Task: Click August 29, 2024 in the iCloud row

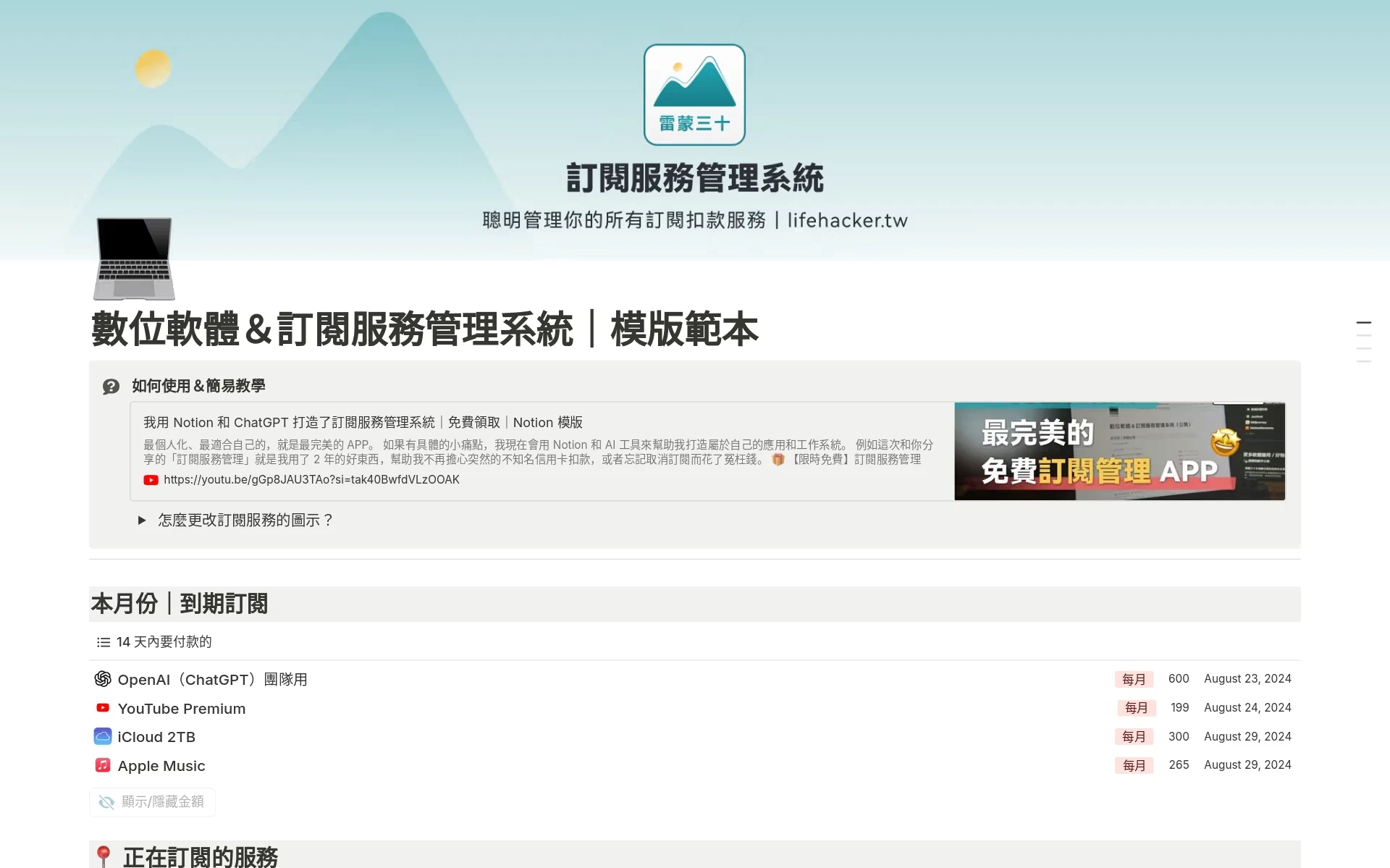Action: tap(1247, 737)
